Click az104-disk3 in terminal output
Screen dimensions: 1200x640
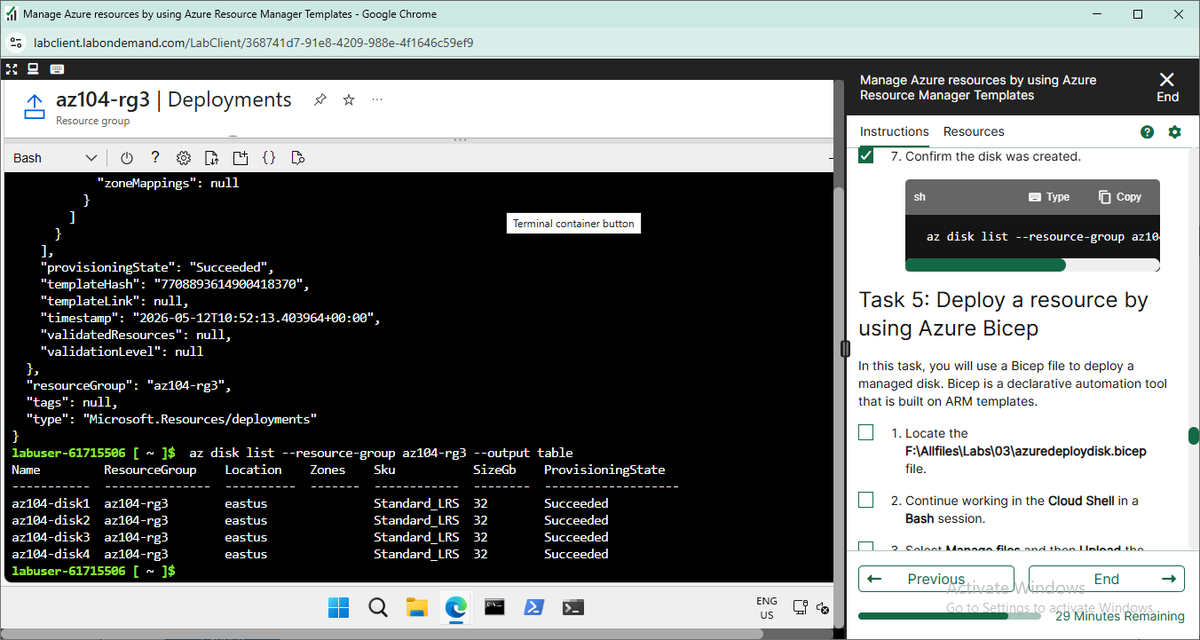point(51,537)
